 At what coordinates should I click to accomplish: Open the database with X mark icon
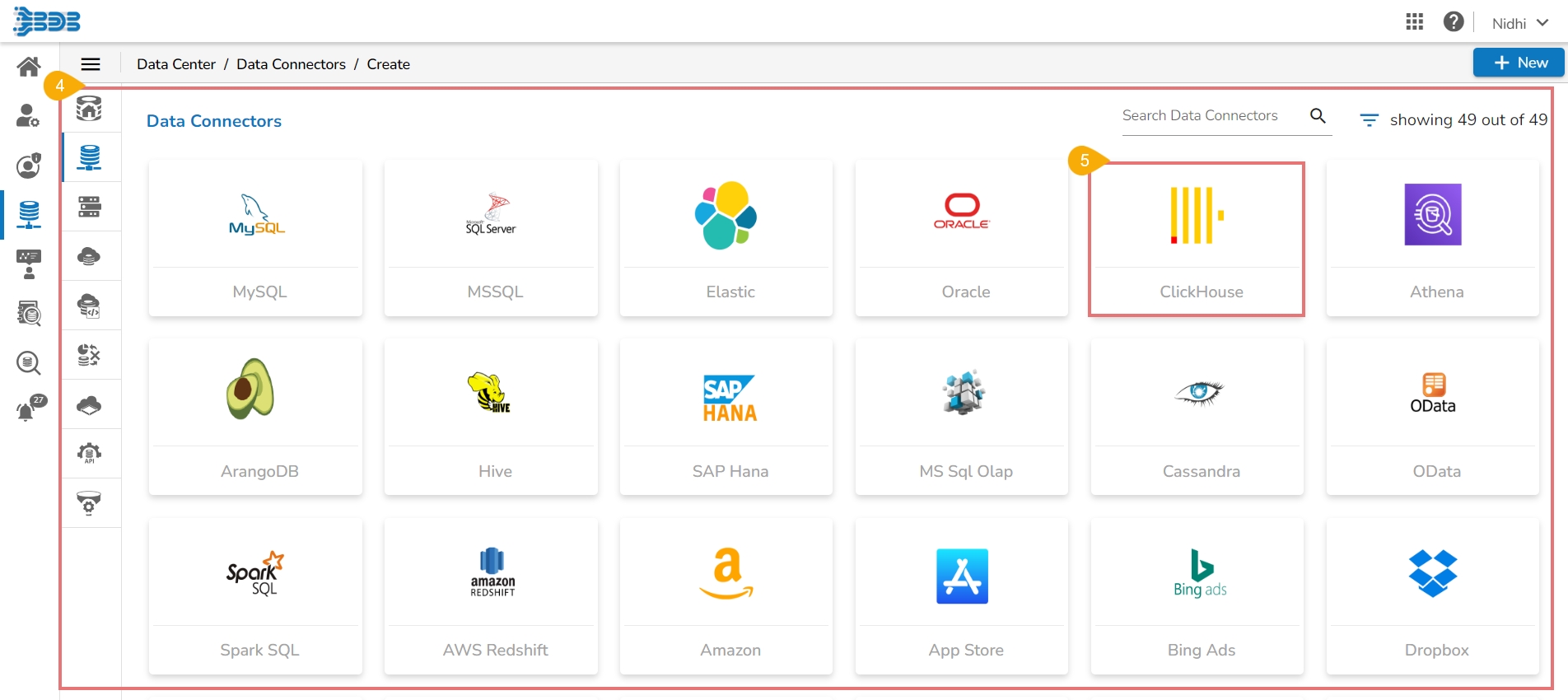click(89, 355)
